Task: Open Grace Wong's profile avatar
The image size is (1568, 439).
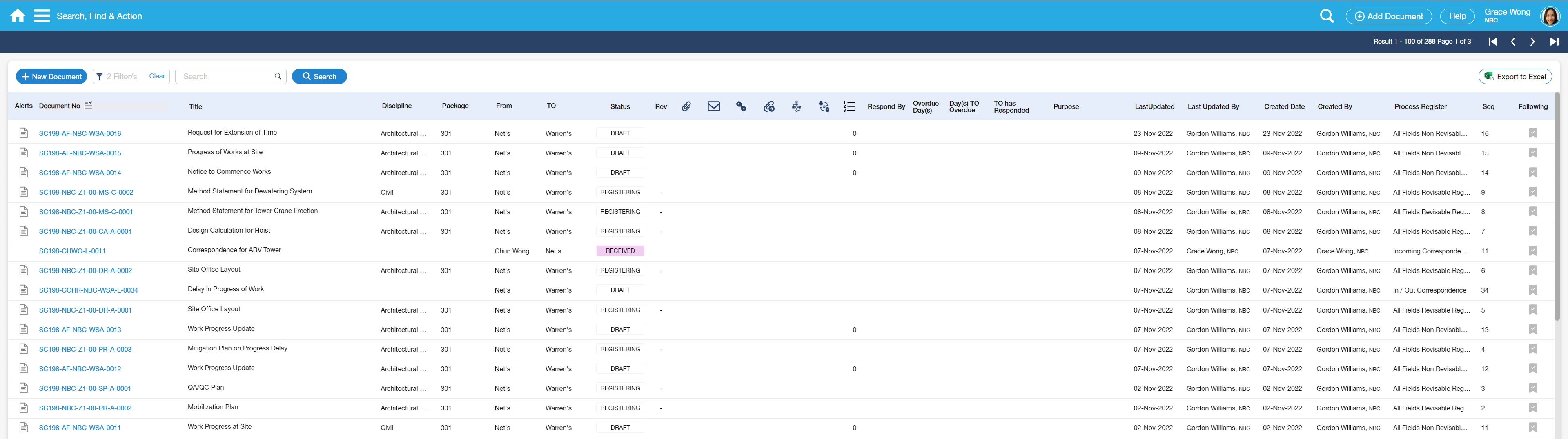Action: click(x=1549, y=16)
